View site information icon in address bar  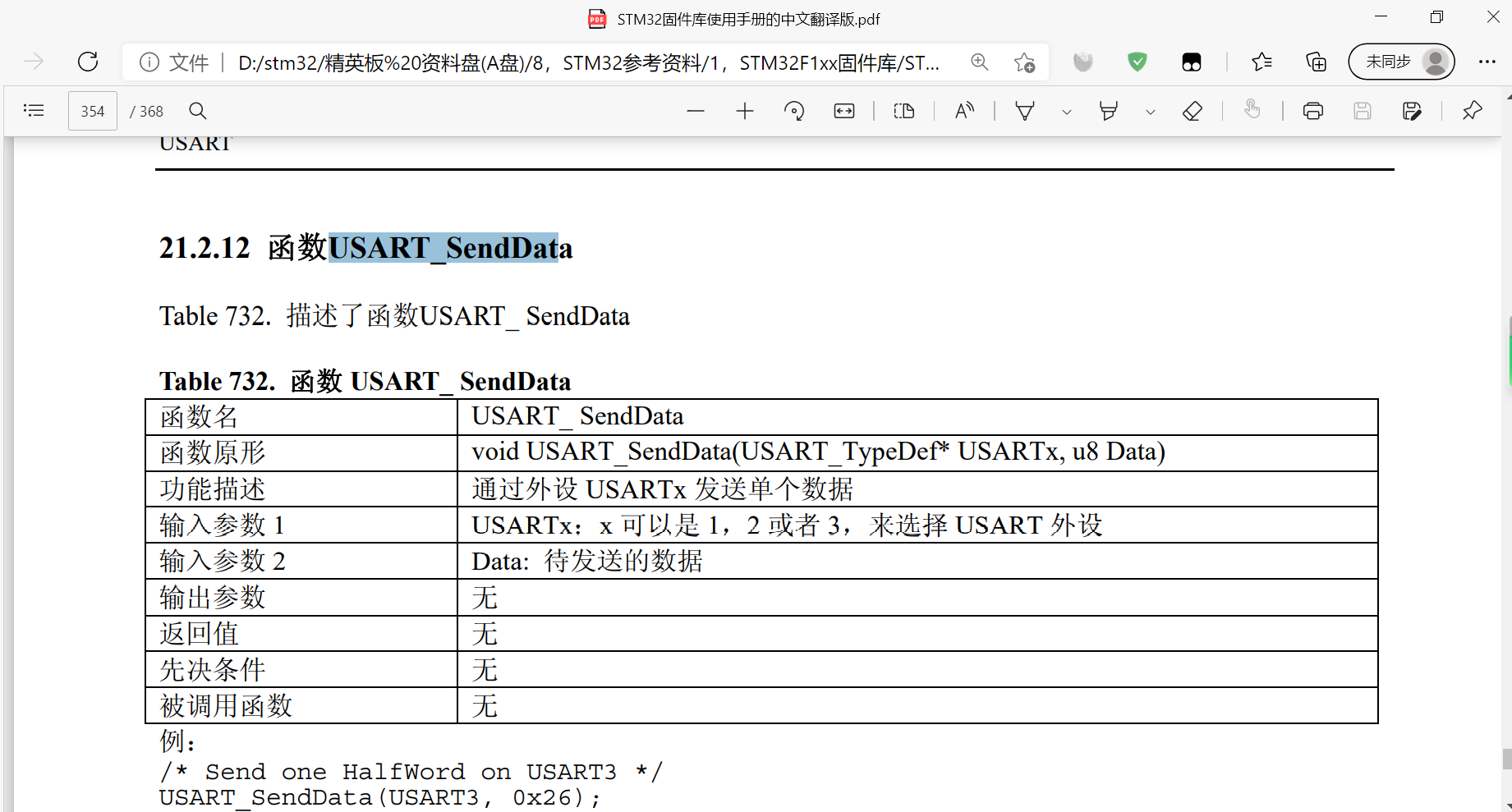[149, 62]
